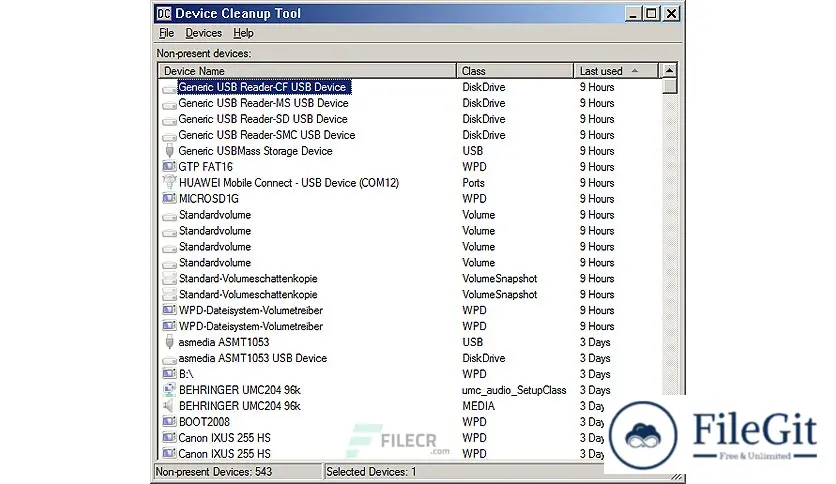Viewport: 836px width, 484px height.
Task: Sort by Device Name column header
Action: click(307, 71)
